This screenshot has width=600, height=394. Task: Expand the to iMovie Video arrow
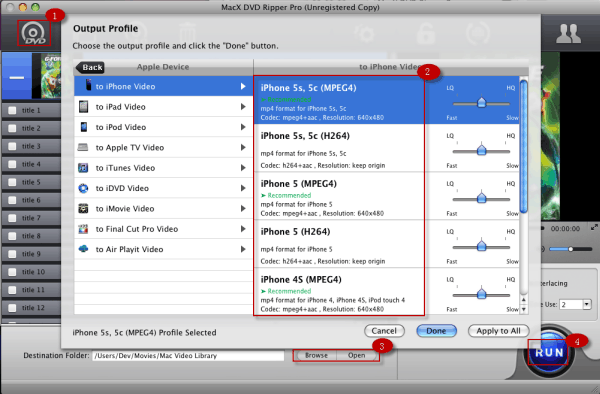point(243,208)
